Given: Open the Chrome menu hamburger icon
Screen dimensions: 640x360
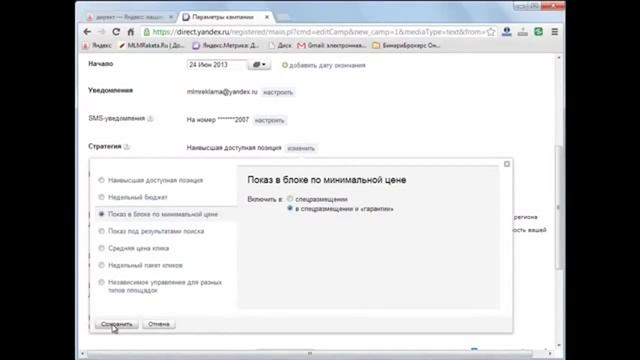Looking at the screenshot, I should point(555,31).
